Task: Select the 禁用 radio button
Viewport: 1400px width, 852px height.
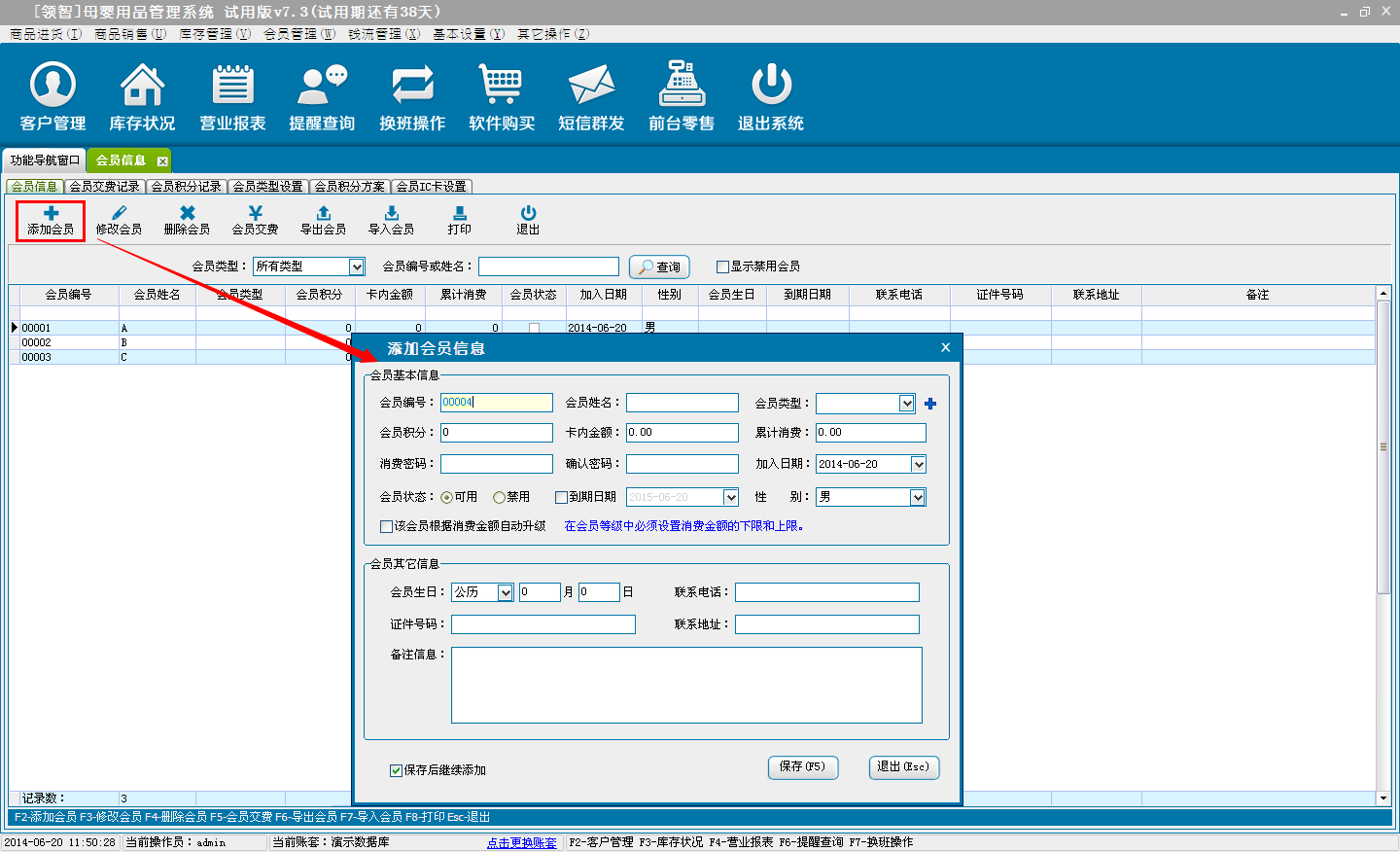Action: pyautogui.click(x=499, y=497)
